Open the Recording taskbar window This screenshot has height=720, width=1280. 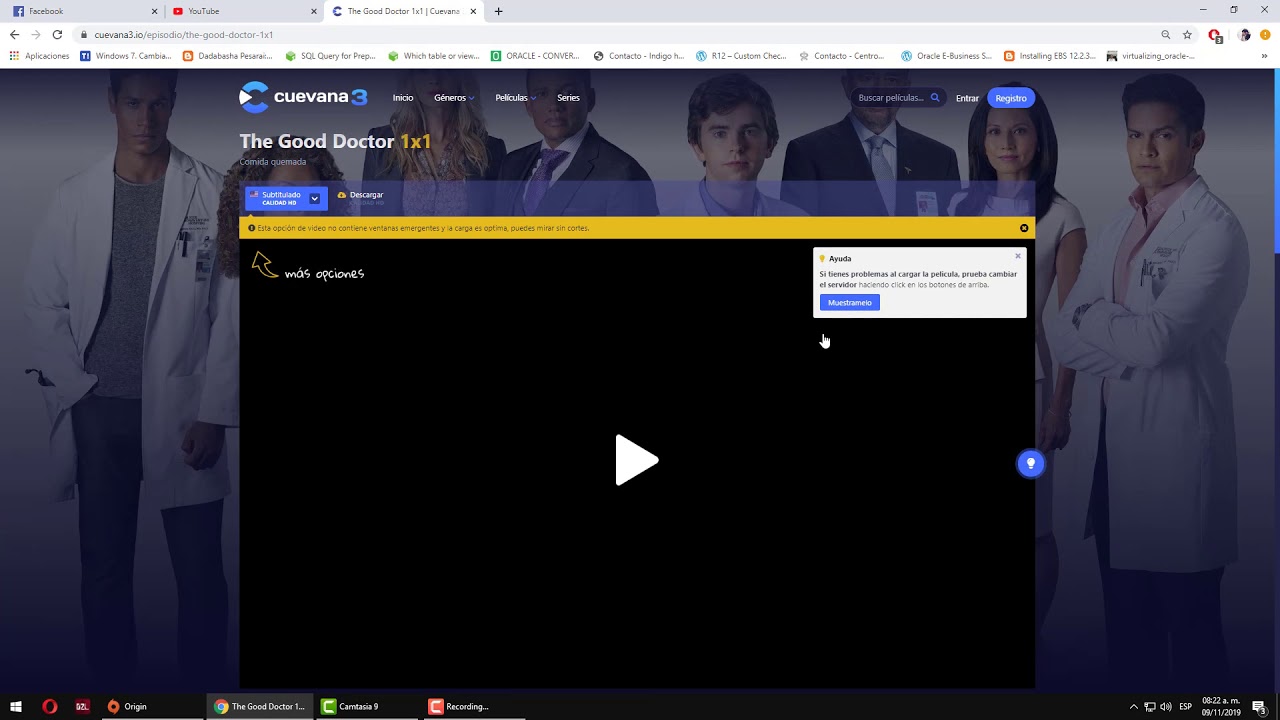tap(474, 706)
